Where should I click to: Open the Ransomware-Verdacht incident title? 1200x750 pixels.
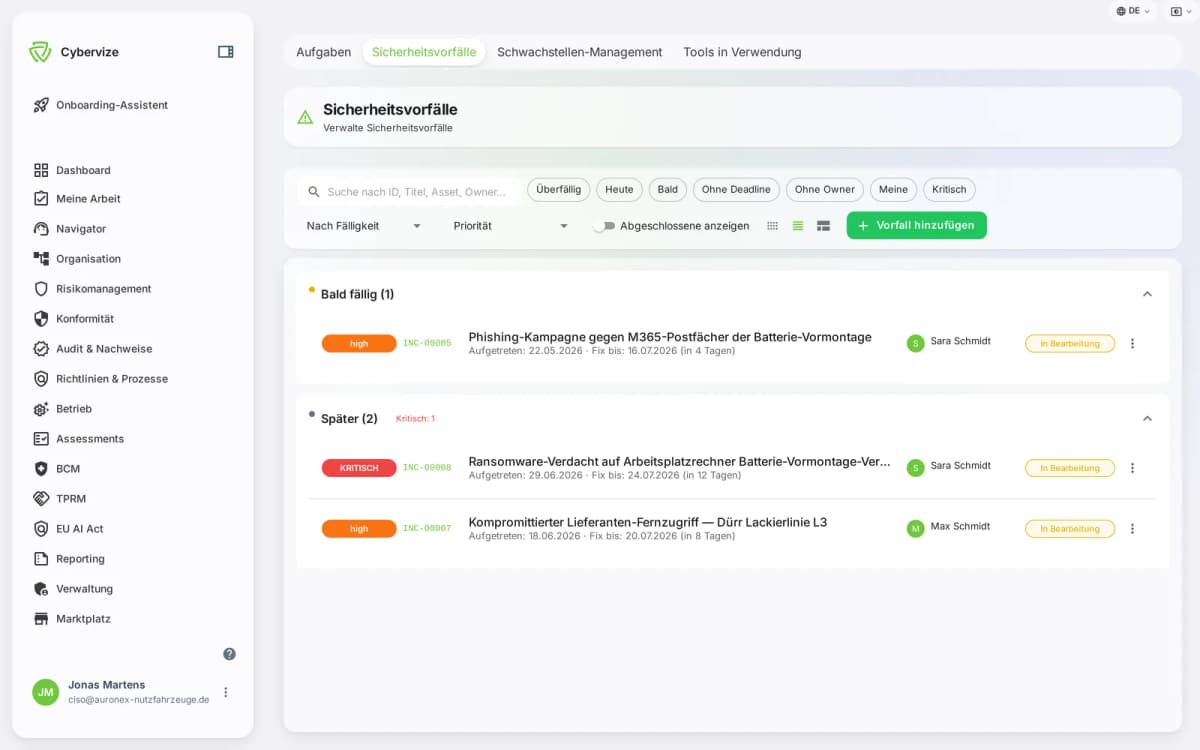tap(679, 461)
